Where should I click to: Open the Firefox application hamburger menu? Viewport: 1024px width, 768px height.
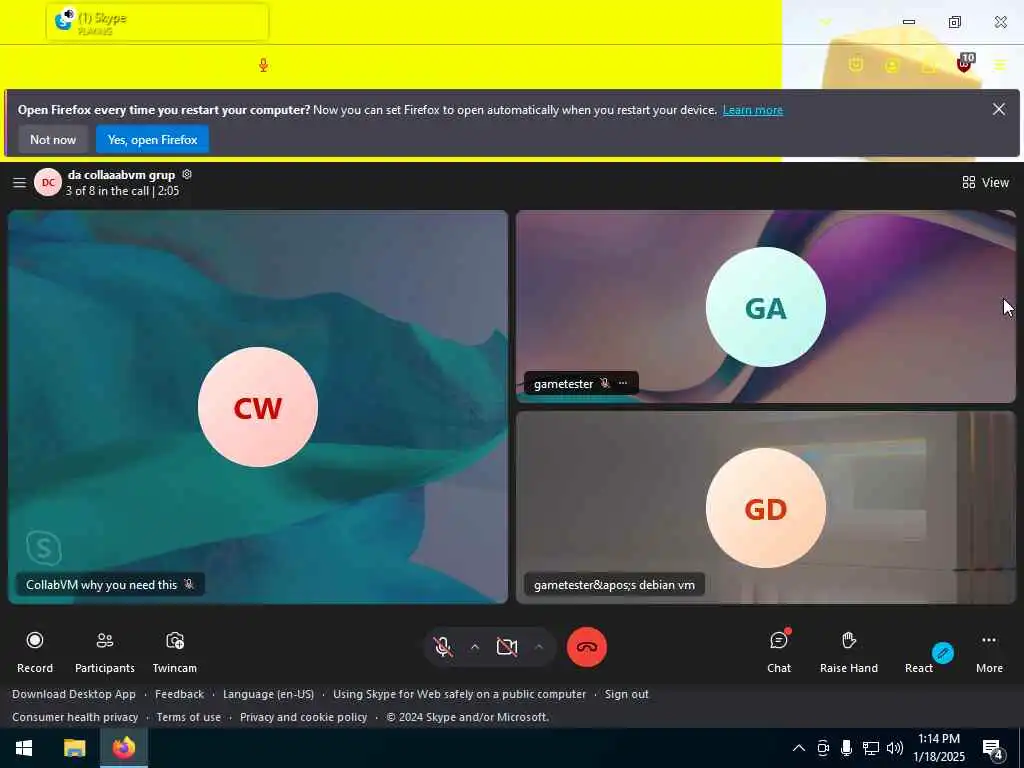pos(1000,65)
